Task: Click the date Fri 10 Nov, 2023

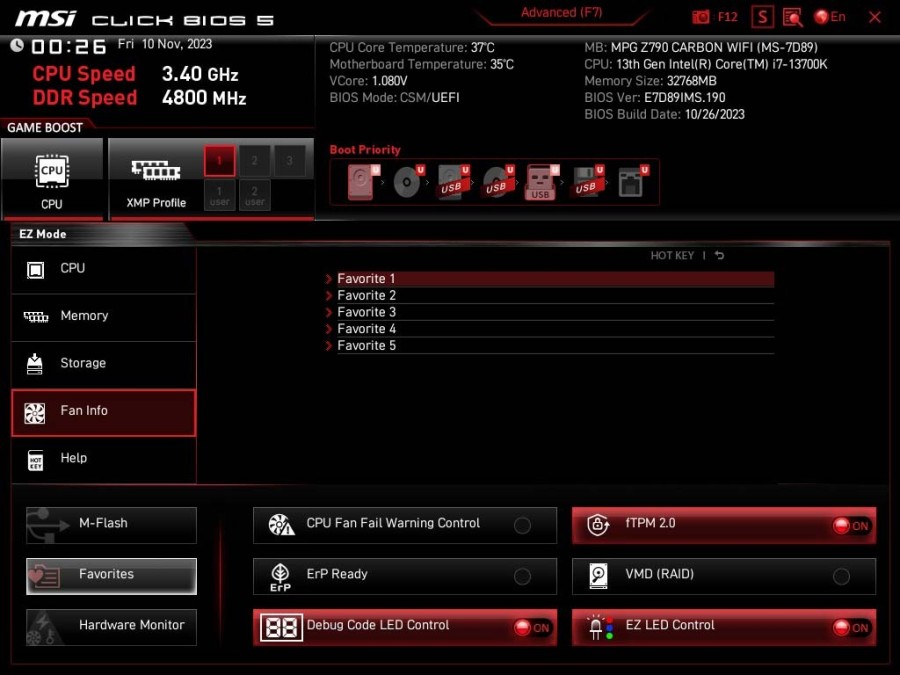Action: point(165,44)
